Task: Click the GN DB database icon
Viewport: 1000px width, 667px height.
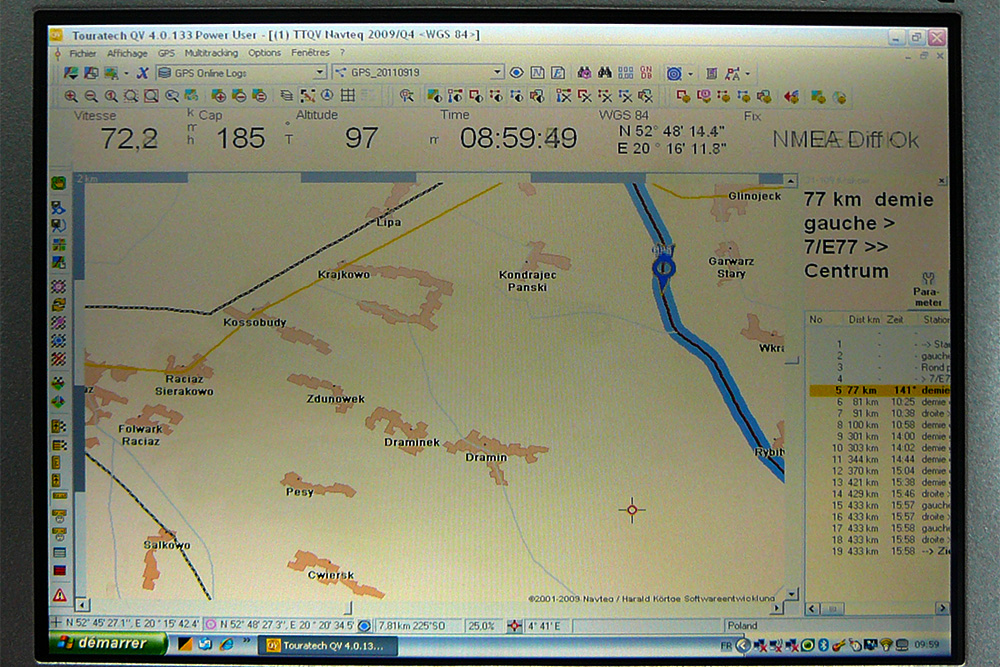Action: [646, 73]
